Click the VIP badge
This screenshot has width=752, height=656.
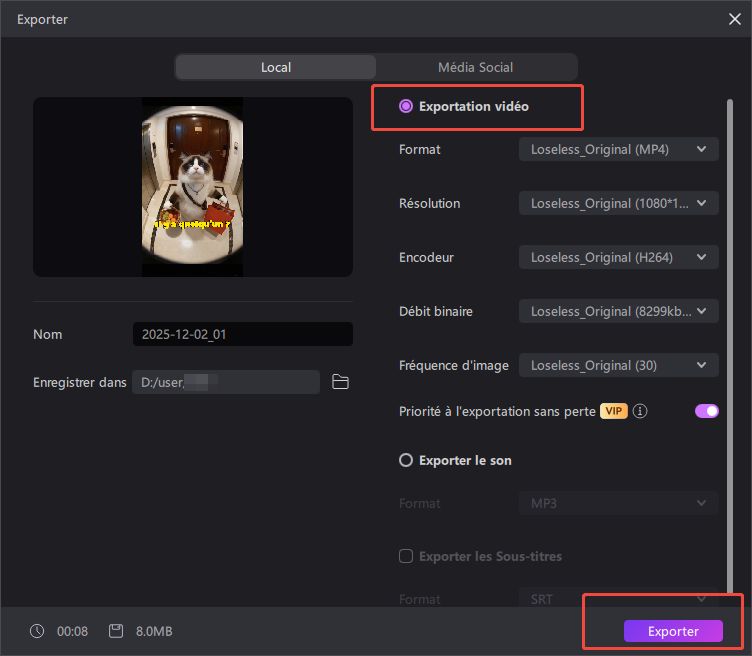pyautogui.click(x=613, y=411)
